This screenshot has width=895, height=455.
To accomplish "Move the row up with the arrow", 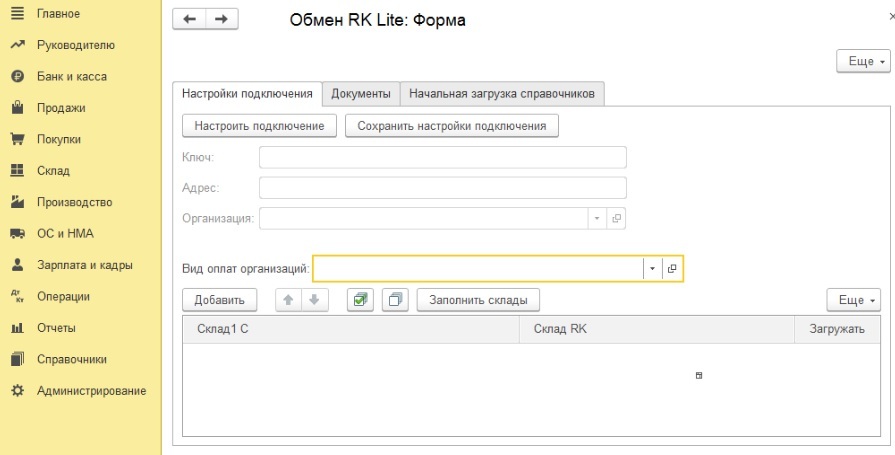I will (x=289, y=300).
